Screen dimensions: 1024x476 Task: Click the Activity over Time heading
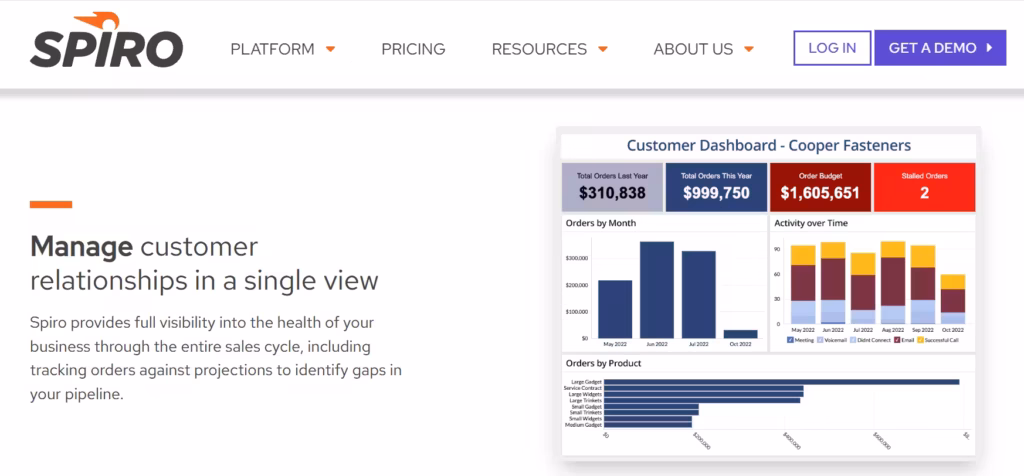811,223
